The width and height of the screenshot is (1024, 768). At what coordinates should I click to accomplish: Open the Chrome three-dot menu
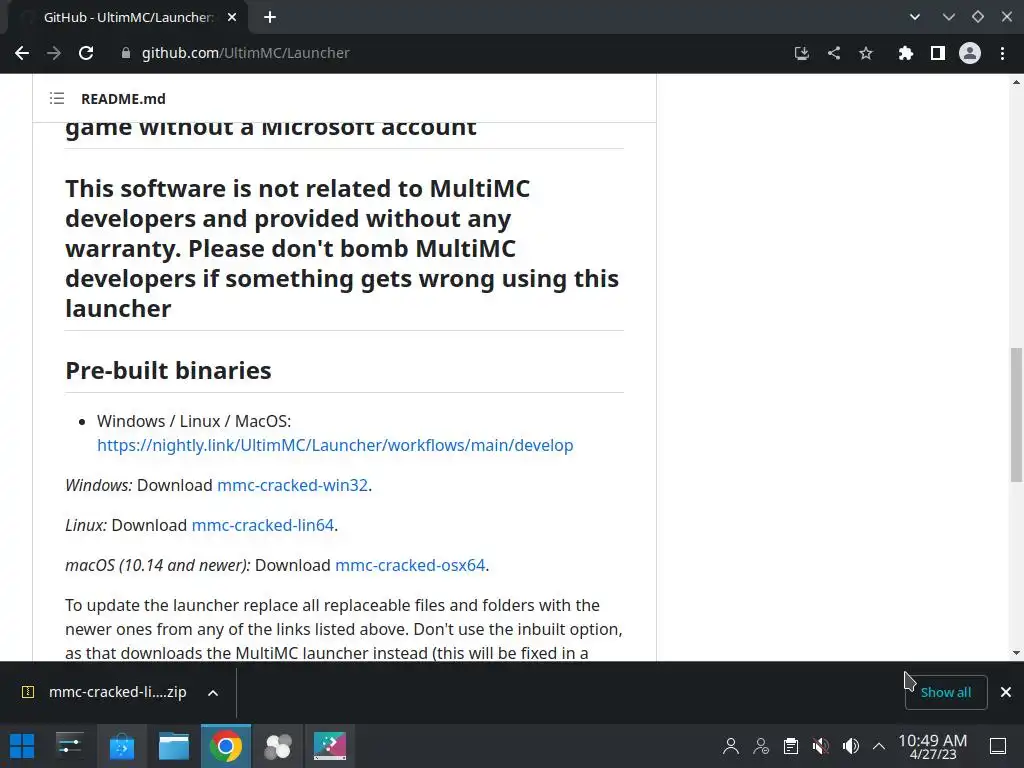(x=1002, y=53)
